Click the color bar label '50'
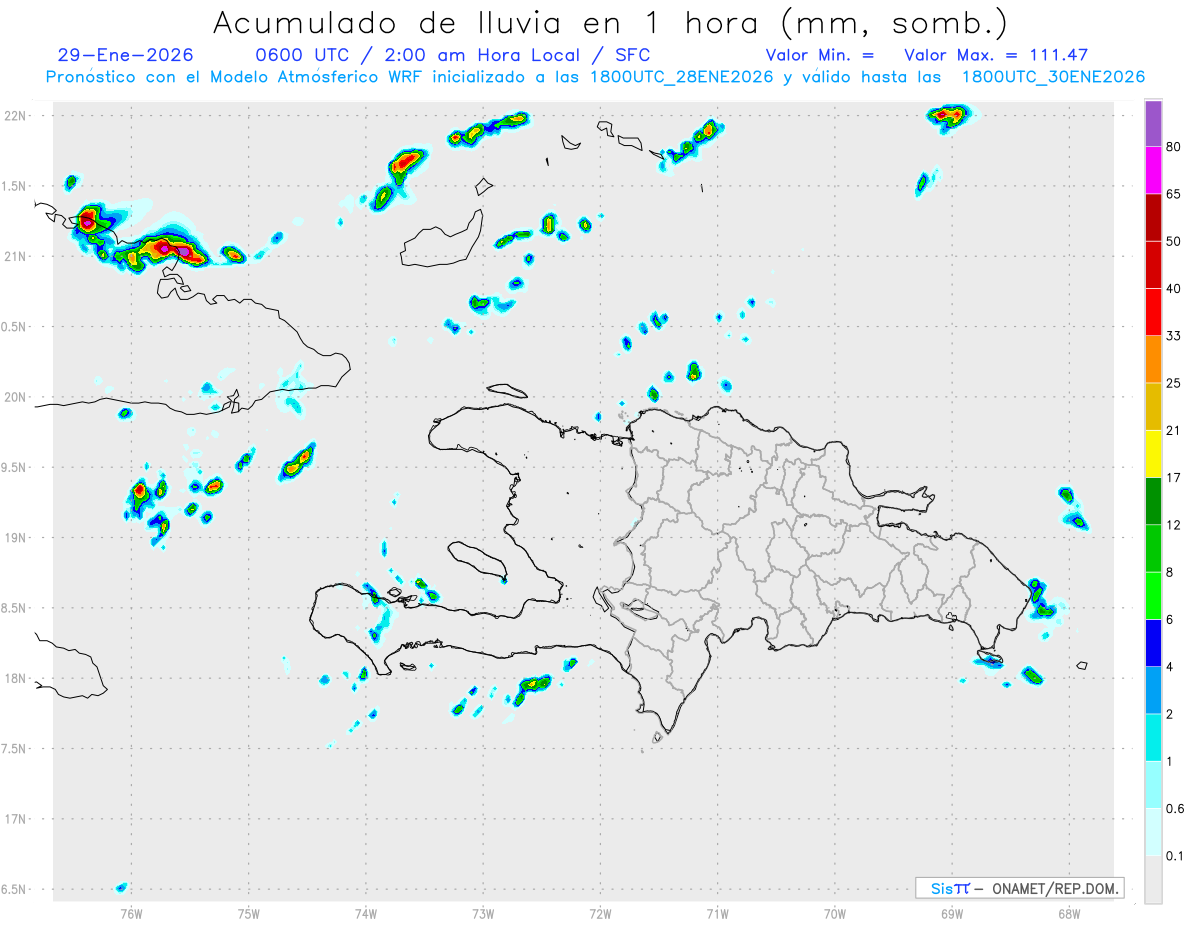This screenshot has width=1200, height=927. (1174, 241)
